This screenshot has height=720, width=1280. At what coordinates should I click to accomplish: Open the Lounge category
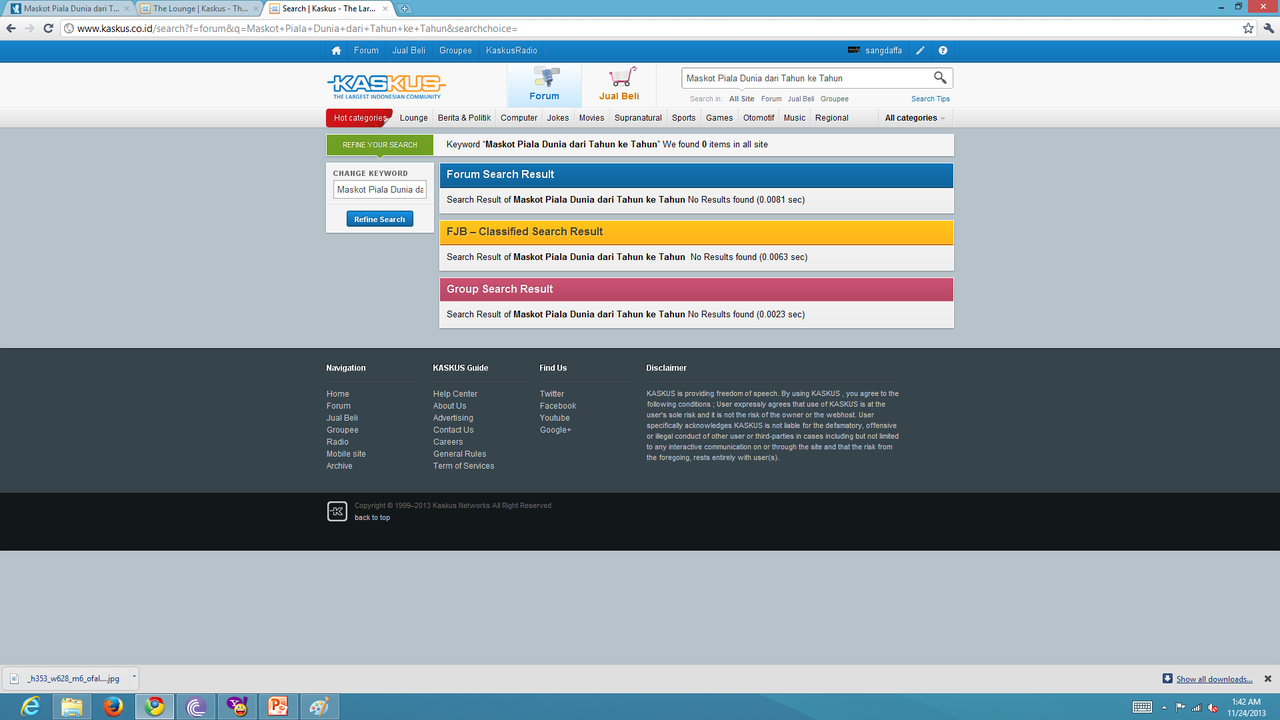(x=414, y=118)
